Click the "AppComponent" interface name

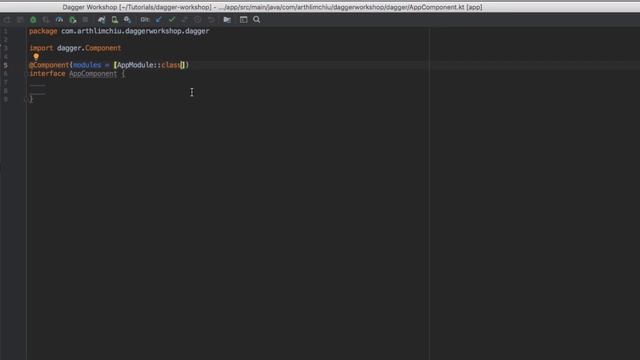coord(93,74)
